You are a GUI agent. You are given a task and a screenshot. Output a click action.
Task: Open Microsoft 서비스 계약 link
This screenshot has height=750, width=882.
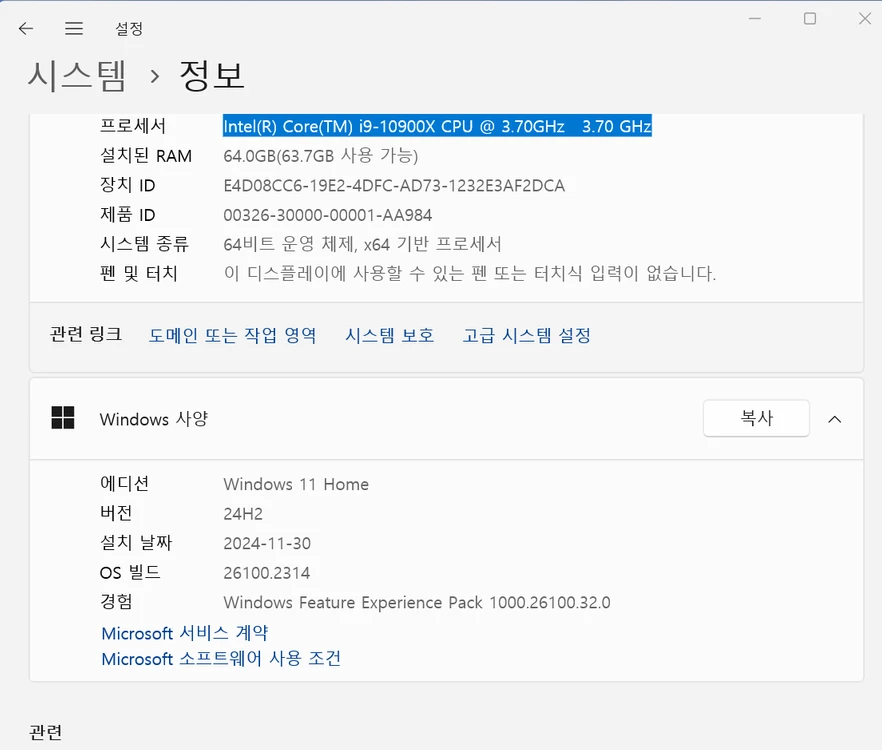184,633
